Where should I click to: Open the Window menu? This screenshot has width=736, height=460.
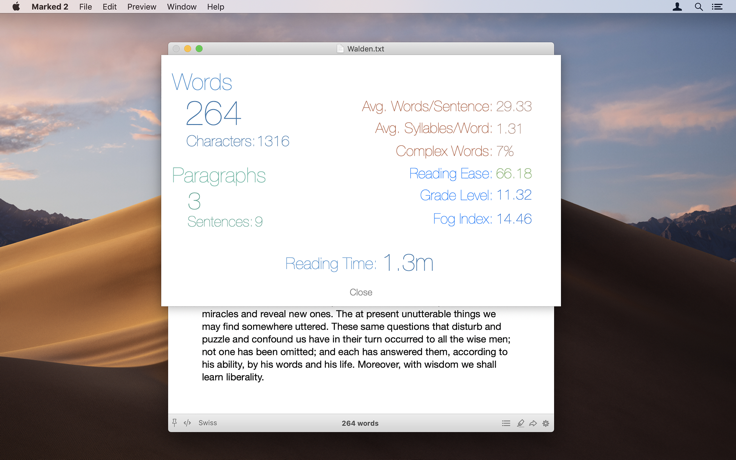(182, 7)
